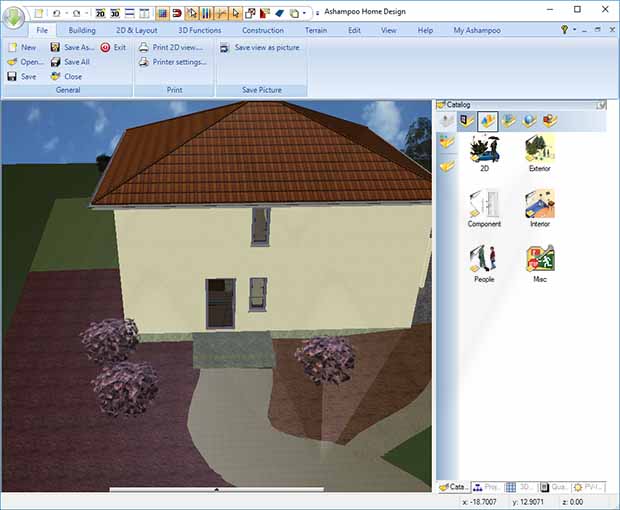The height and width of the screenshot is (510, 620).
Task: Click Print 2D view... button
Action: (171, 47)
